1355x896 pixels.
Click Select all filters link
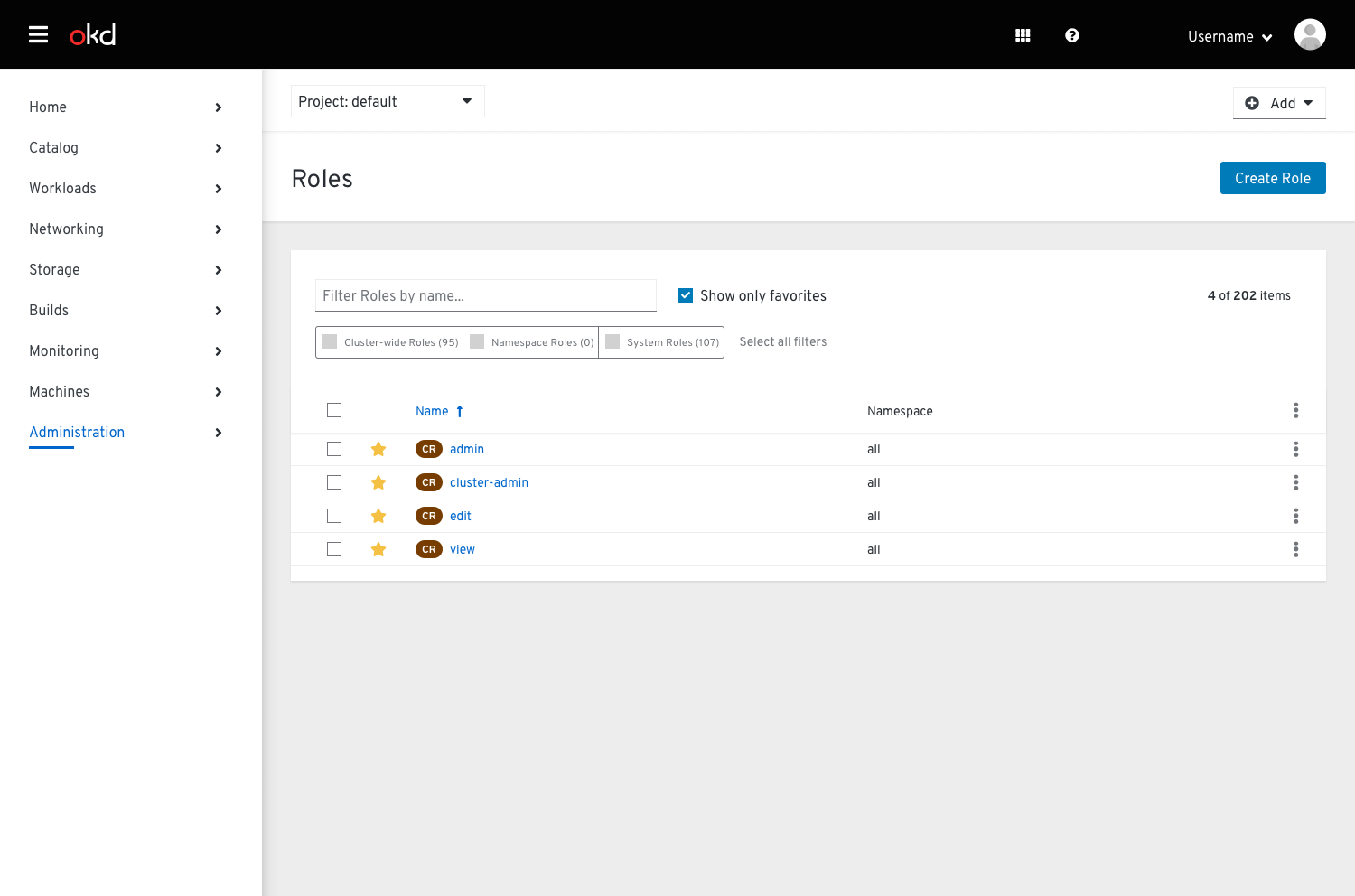tap(783, 341)
